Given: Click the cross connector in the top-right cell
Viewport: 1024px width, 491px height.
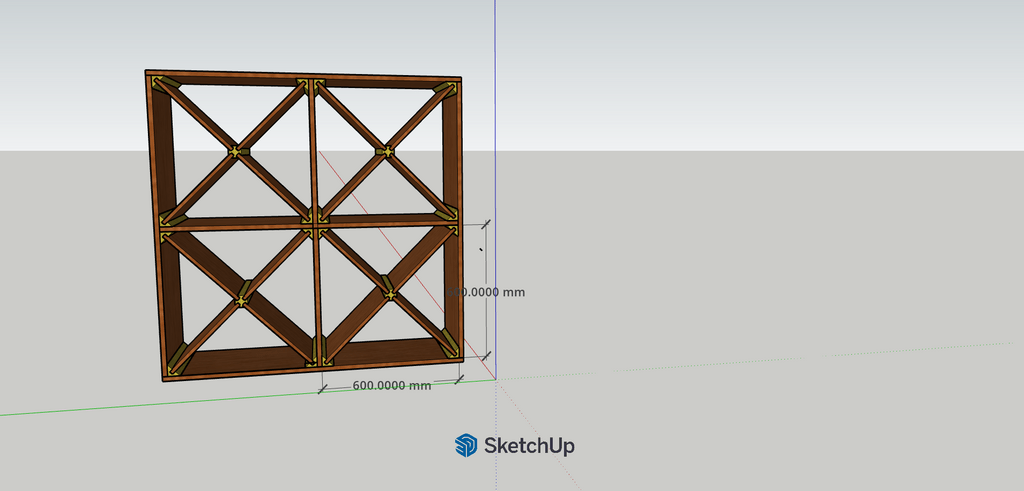Looking at the screenshot, I should coord(386,152).
